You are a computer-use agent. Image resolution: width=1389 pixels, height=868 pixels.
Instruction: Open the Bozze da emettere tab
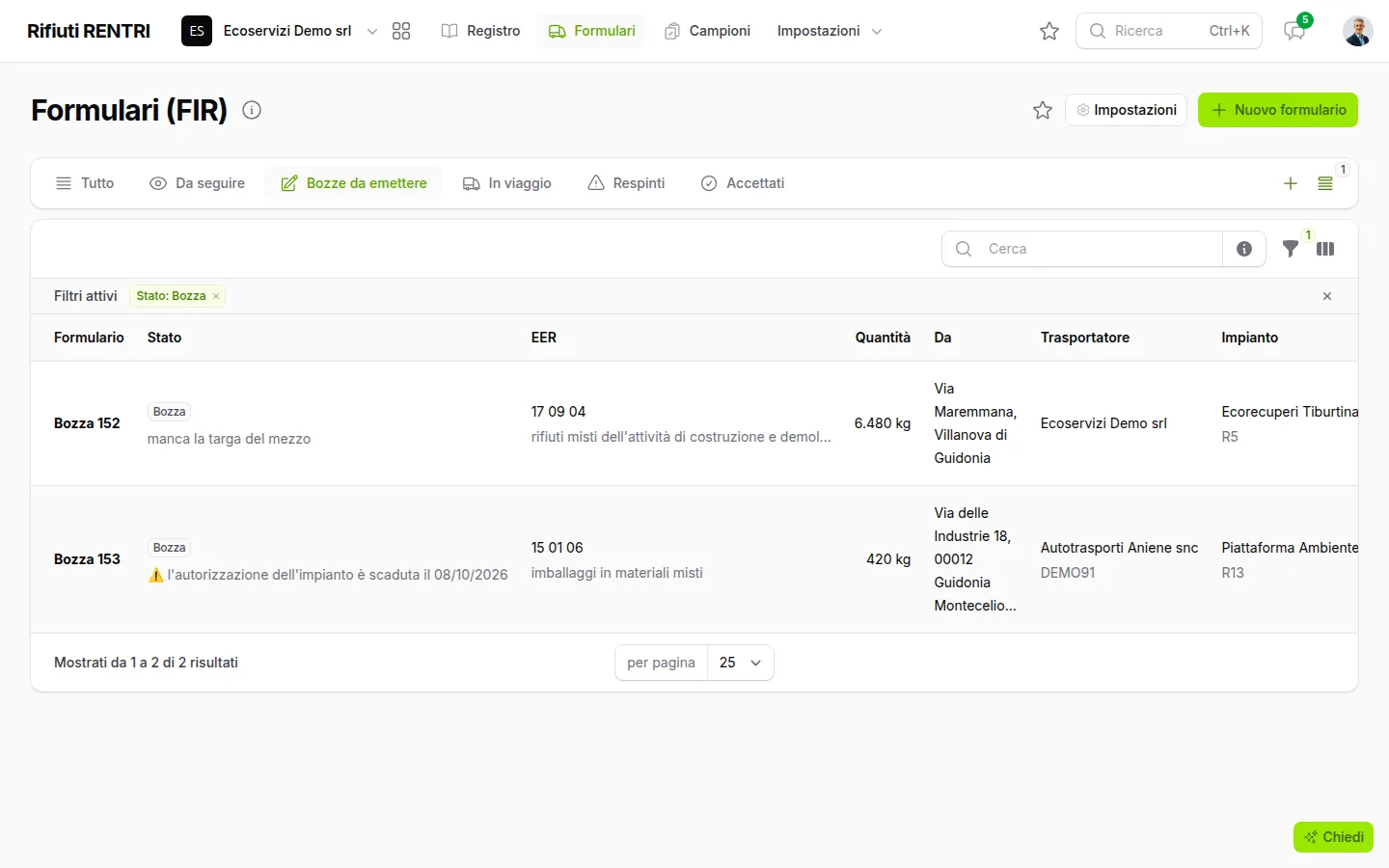(354, 183)
